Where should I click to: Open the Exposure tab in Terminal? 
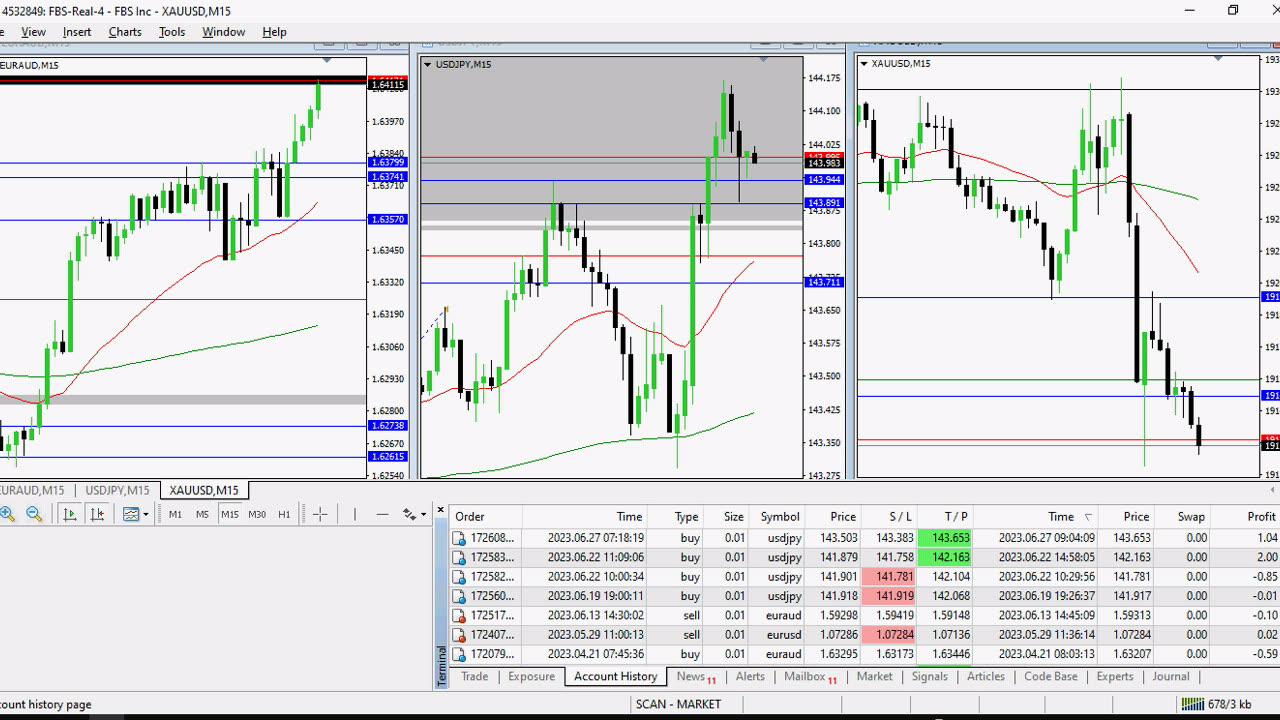[531, 677]
